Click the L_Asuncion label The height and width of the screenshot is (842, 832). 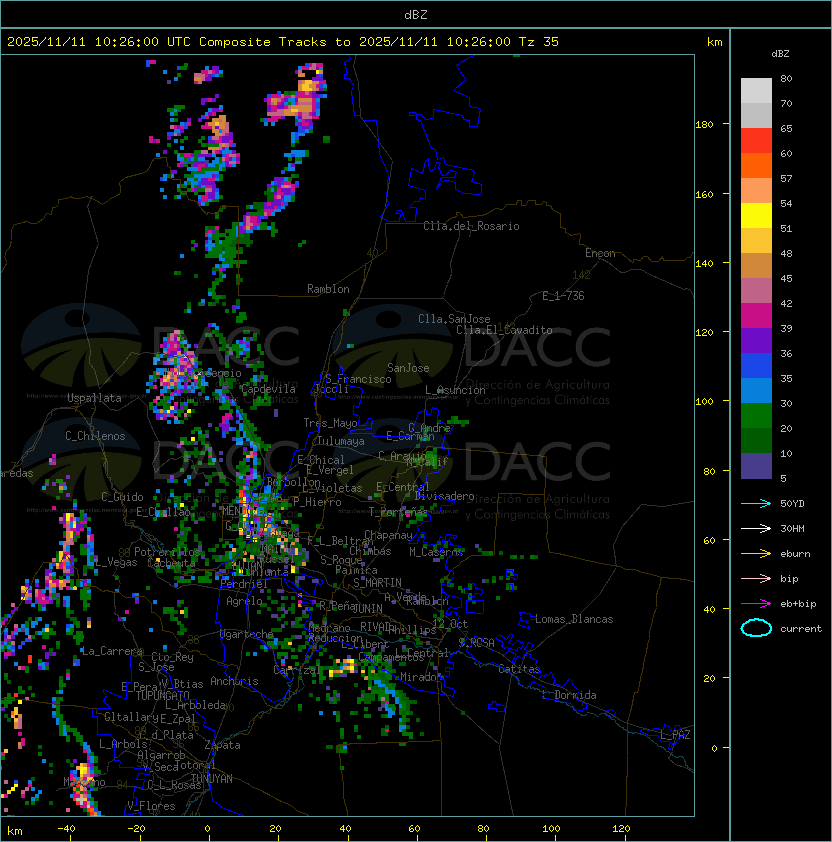(455, 390)
